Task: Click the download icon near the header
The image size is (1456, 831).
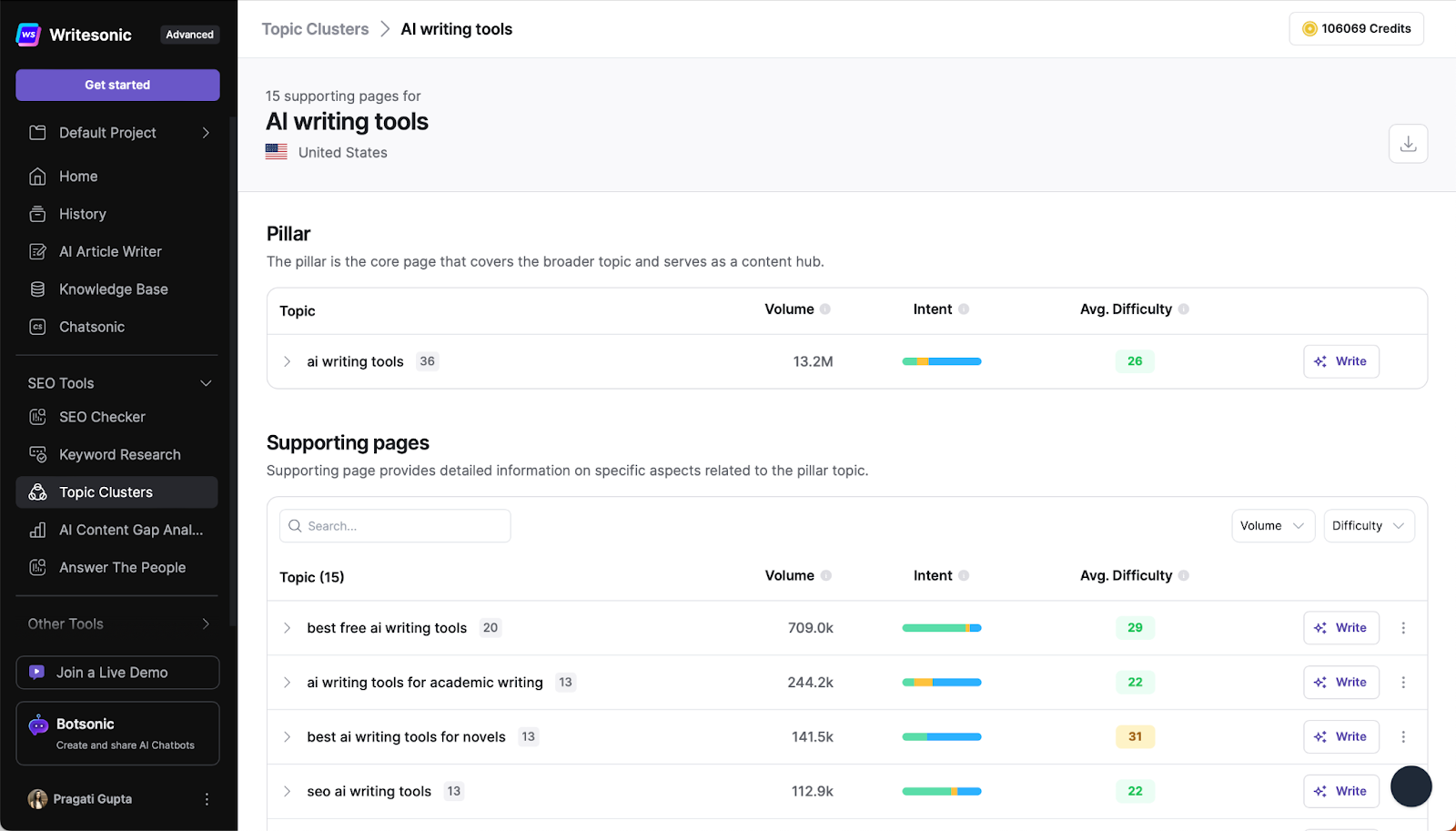Action: (x=1408, y=144)
